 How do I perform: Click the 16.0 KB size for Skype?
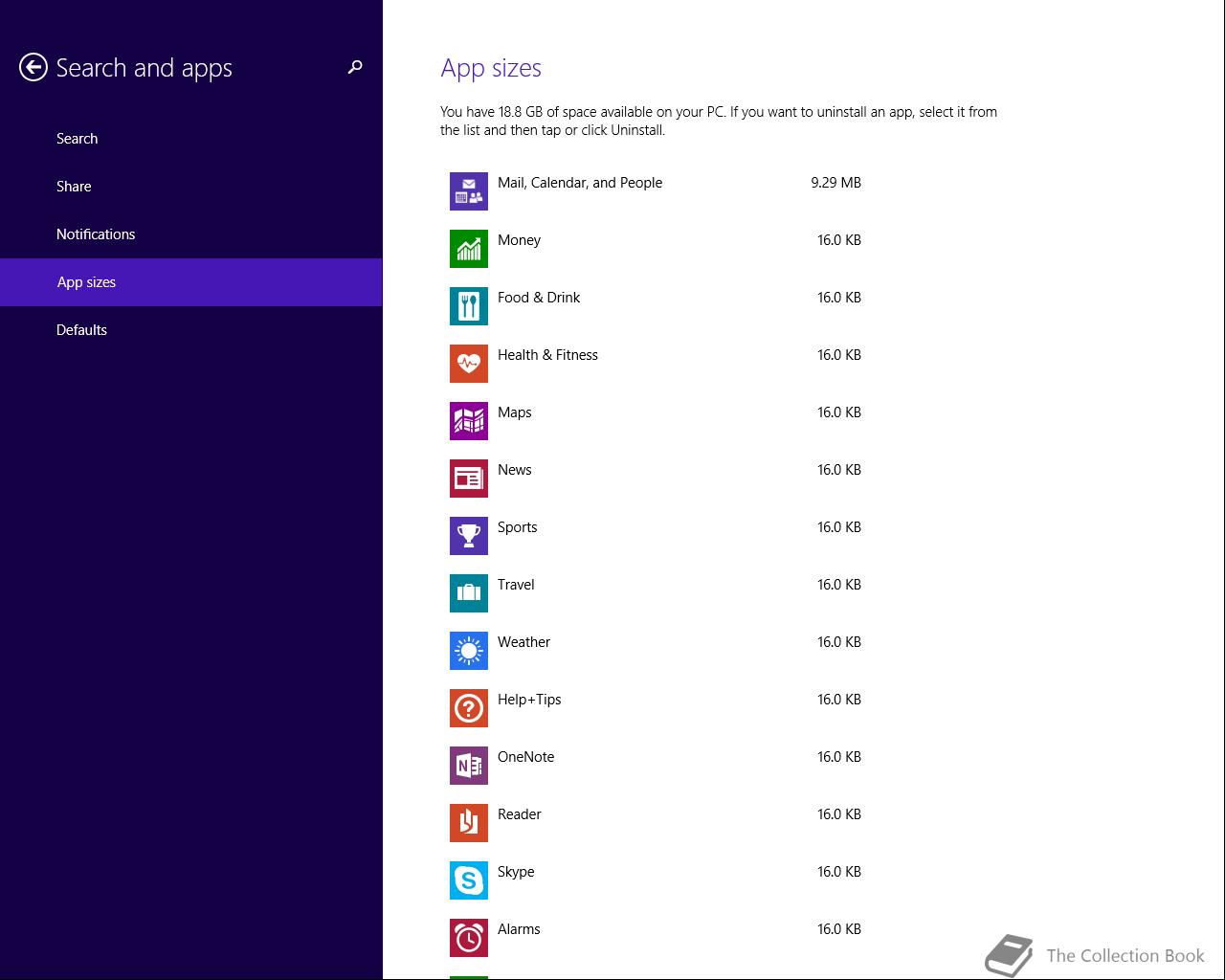[x=838, y=872]
